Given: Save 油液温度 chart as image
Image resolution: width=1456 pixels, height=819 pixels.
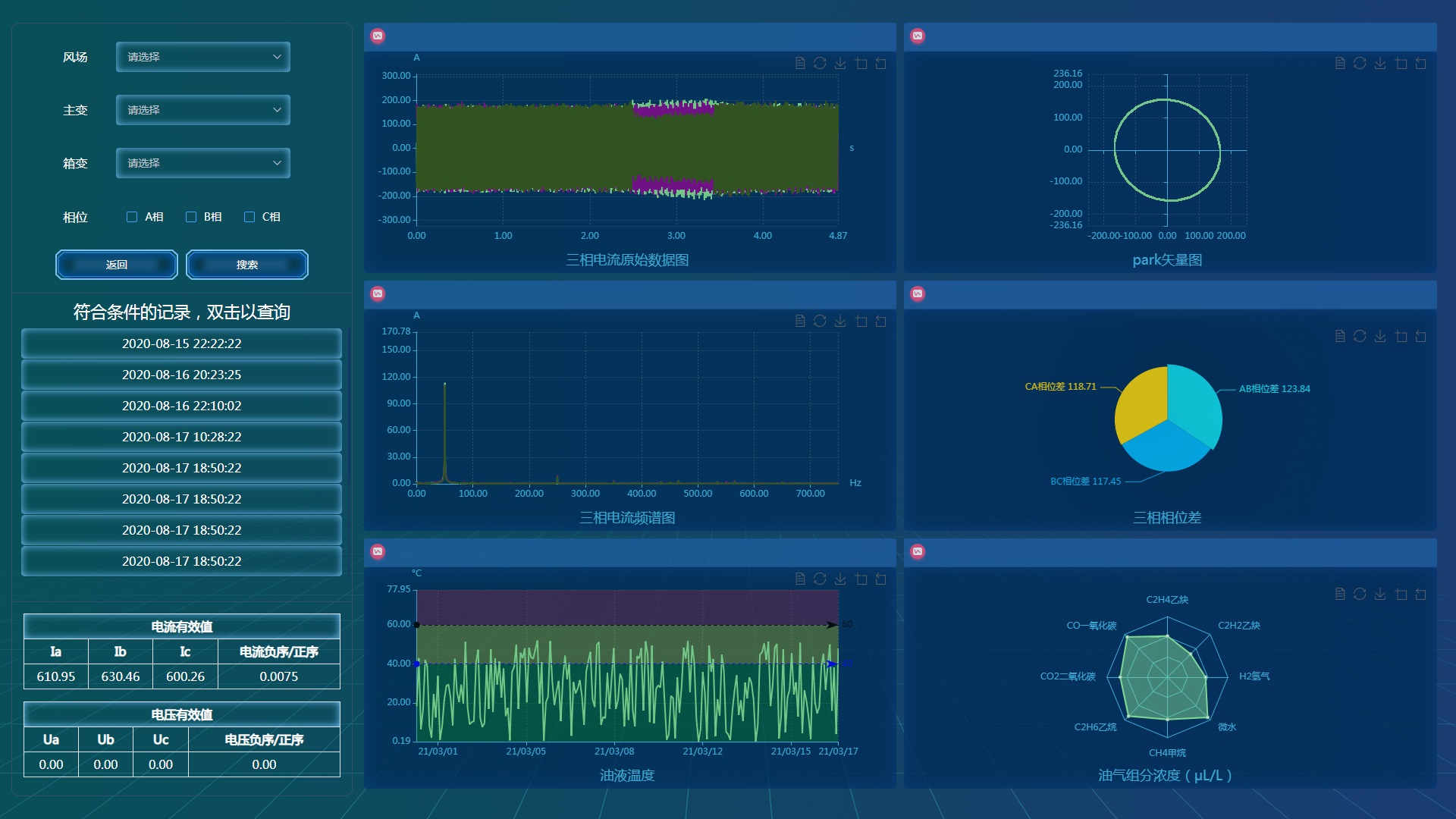Looking at the screenshot, I should click(840, 579).
